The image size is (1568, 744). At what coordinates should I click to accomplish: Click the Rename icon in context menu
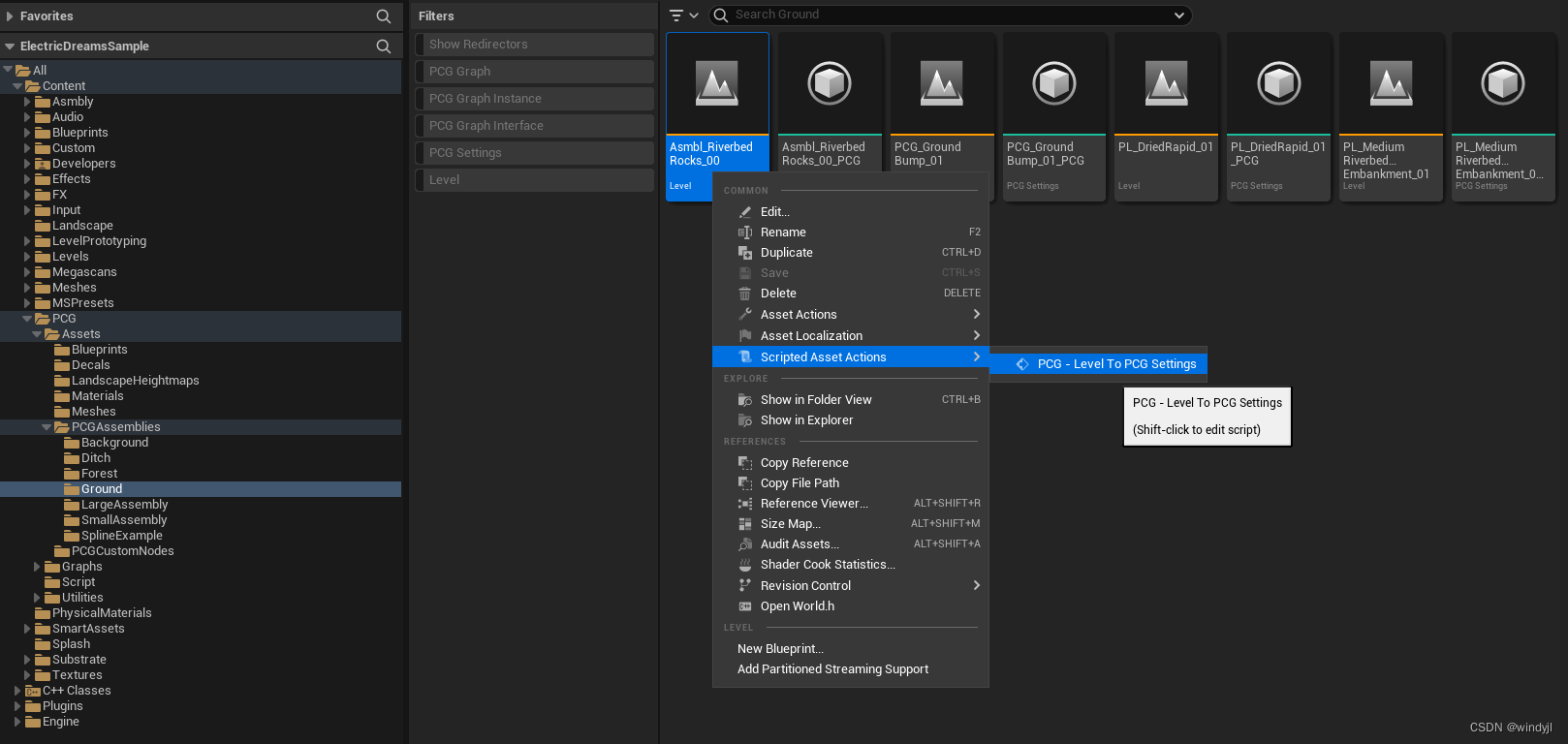pyautogui.click(x=745, y=232)
